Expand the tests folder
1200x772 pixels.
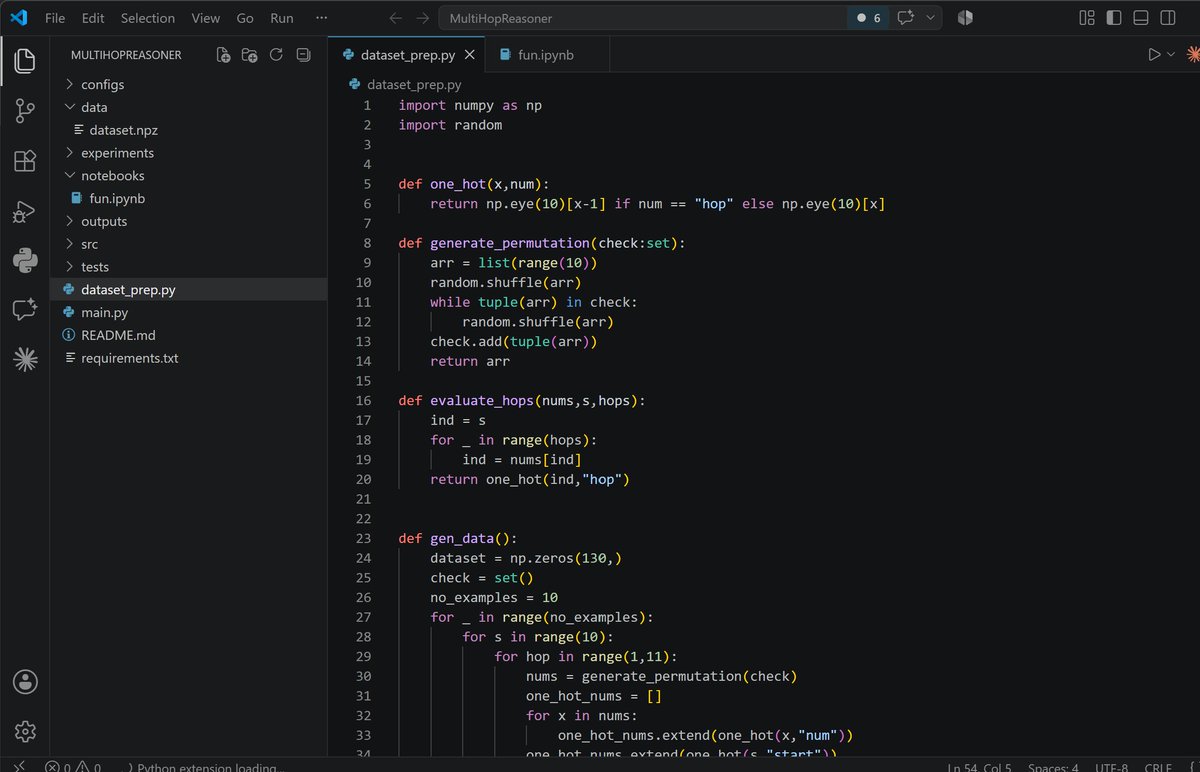coord(188,267)
